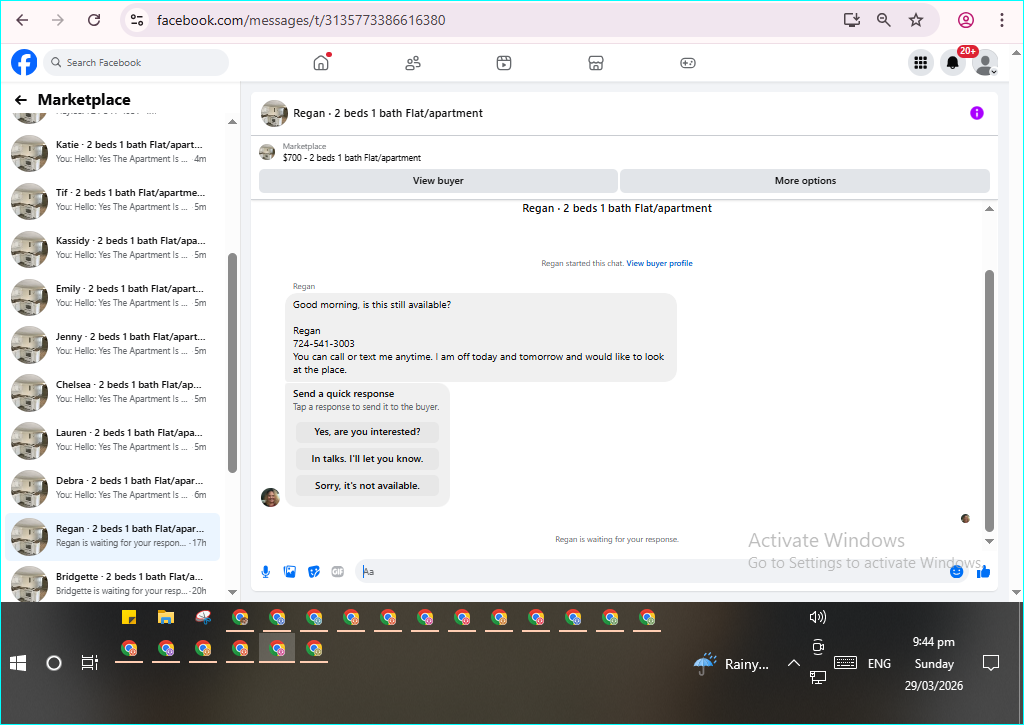
Task: Click the site information icon in address bar
Action: (x=137, y=20)
